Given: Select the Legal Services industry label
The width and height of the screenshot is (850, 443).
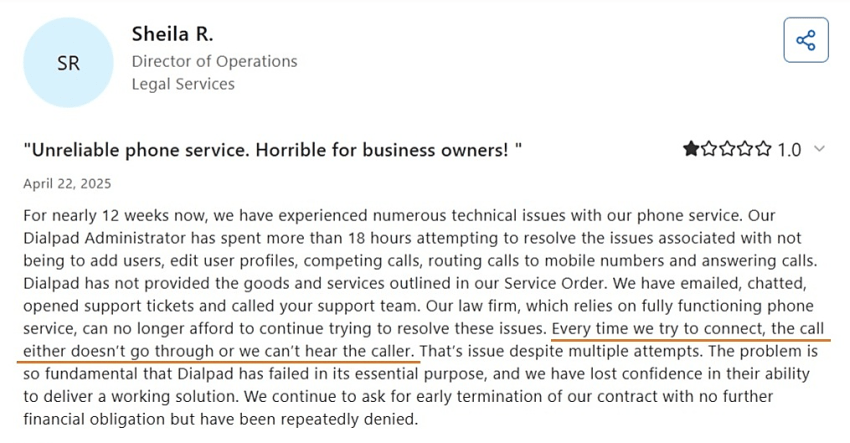Looking at the screenshot, I should tap(183, 84).
